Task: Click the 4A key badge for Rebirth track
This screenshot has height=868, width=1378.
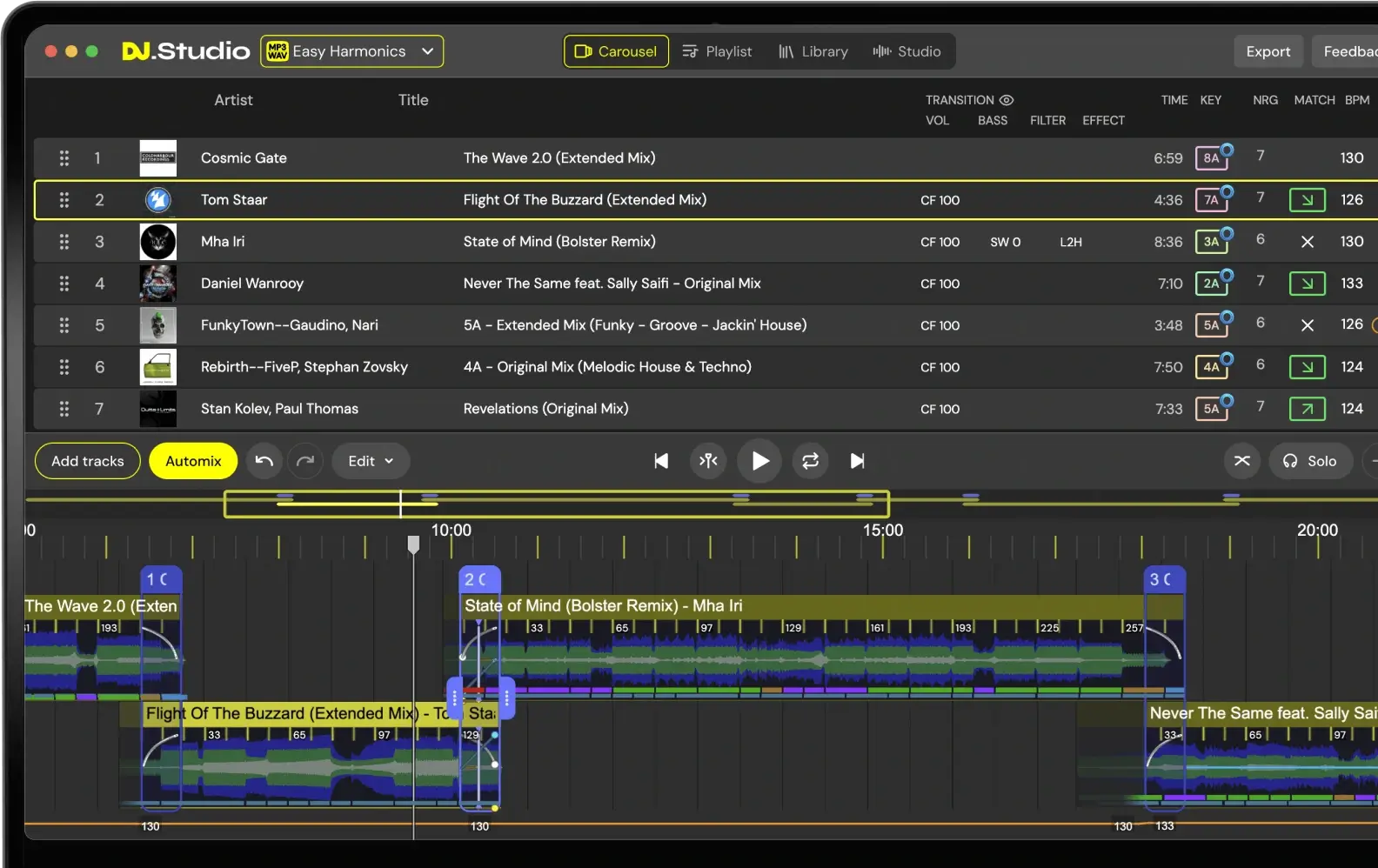Action: click(1212, 367)
